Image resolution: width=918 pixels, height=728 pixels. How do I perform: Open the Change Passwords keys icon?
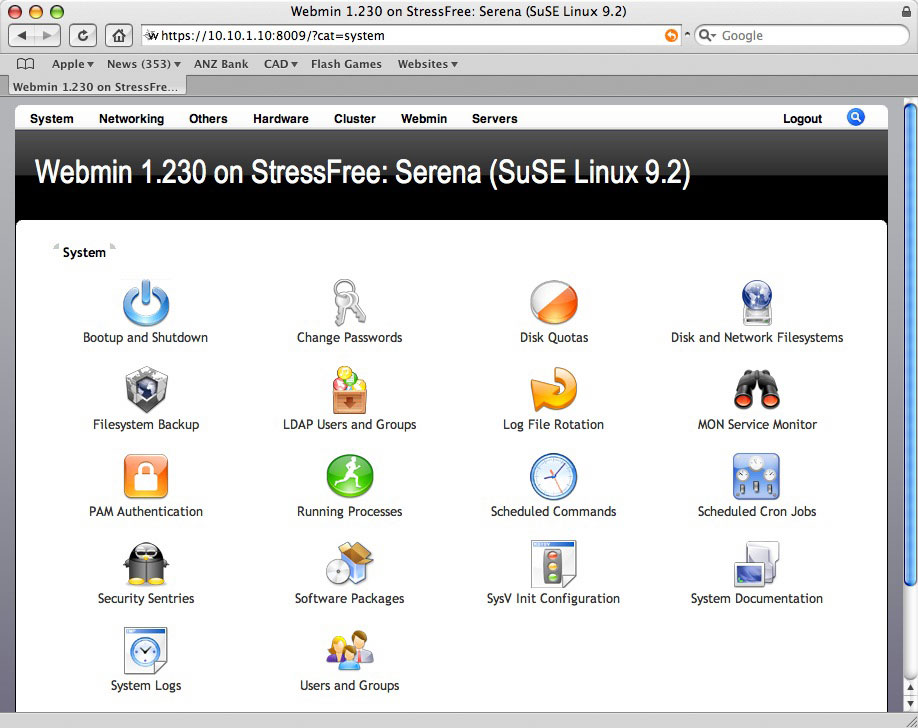click(350, 302)
